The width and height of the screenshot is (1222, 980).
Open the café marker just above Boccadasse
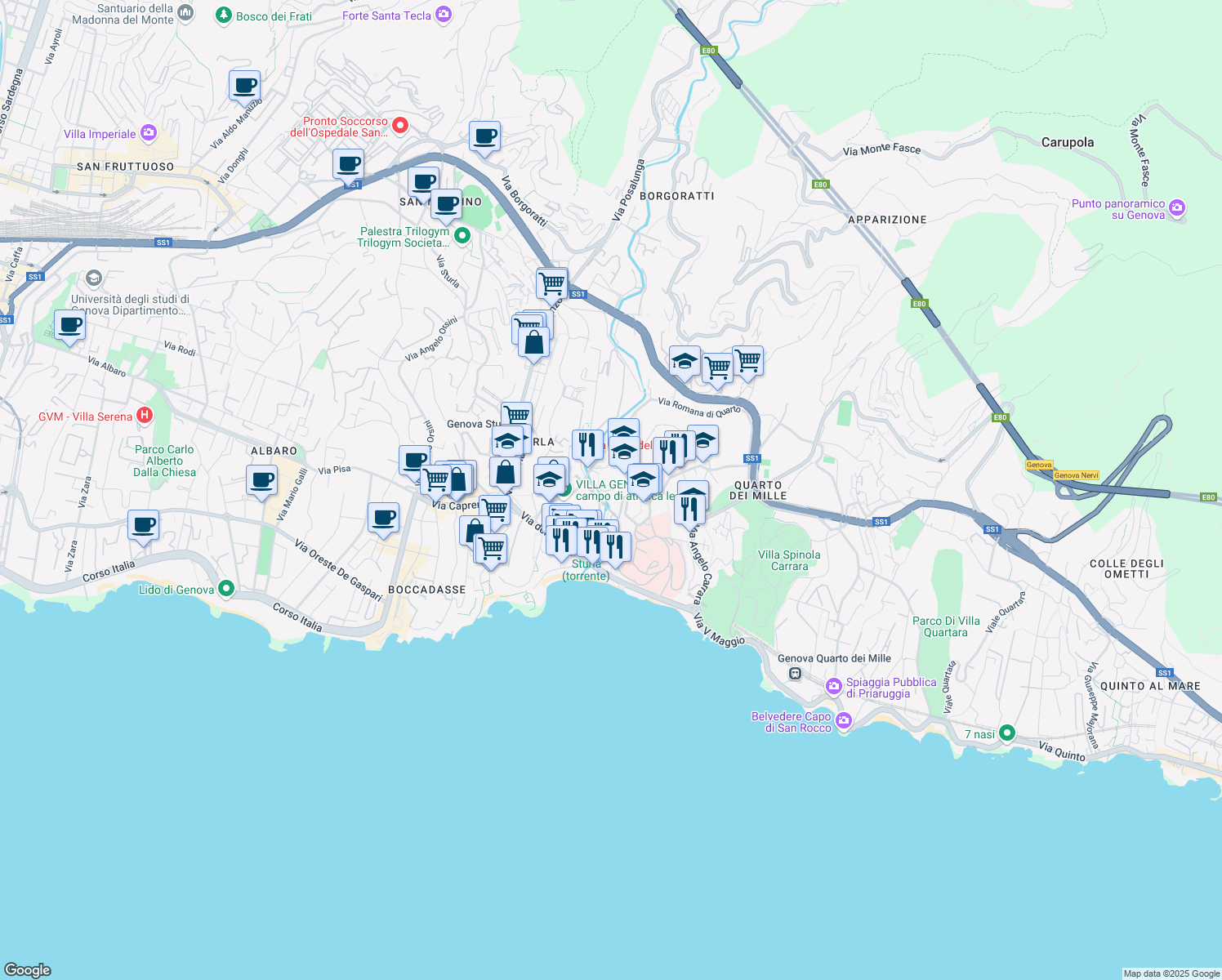383,518
